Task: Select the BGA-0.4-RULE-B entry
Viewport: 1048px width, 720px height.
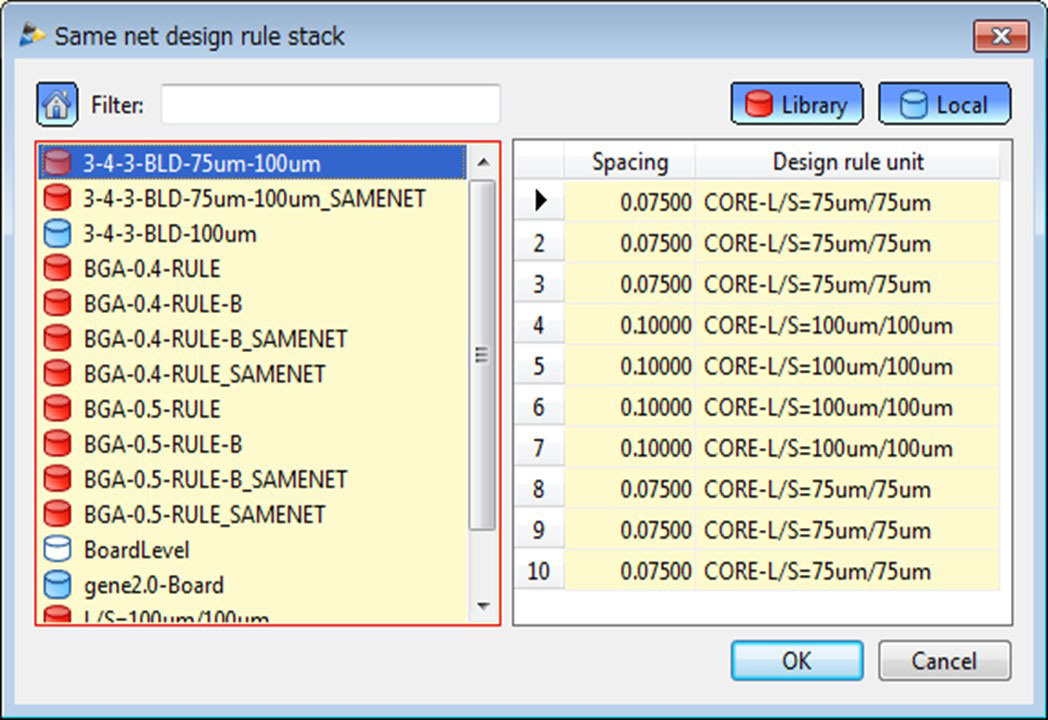Action: coord(253,304)
